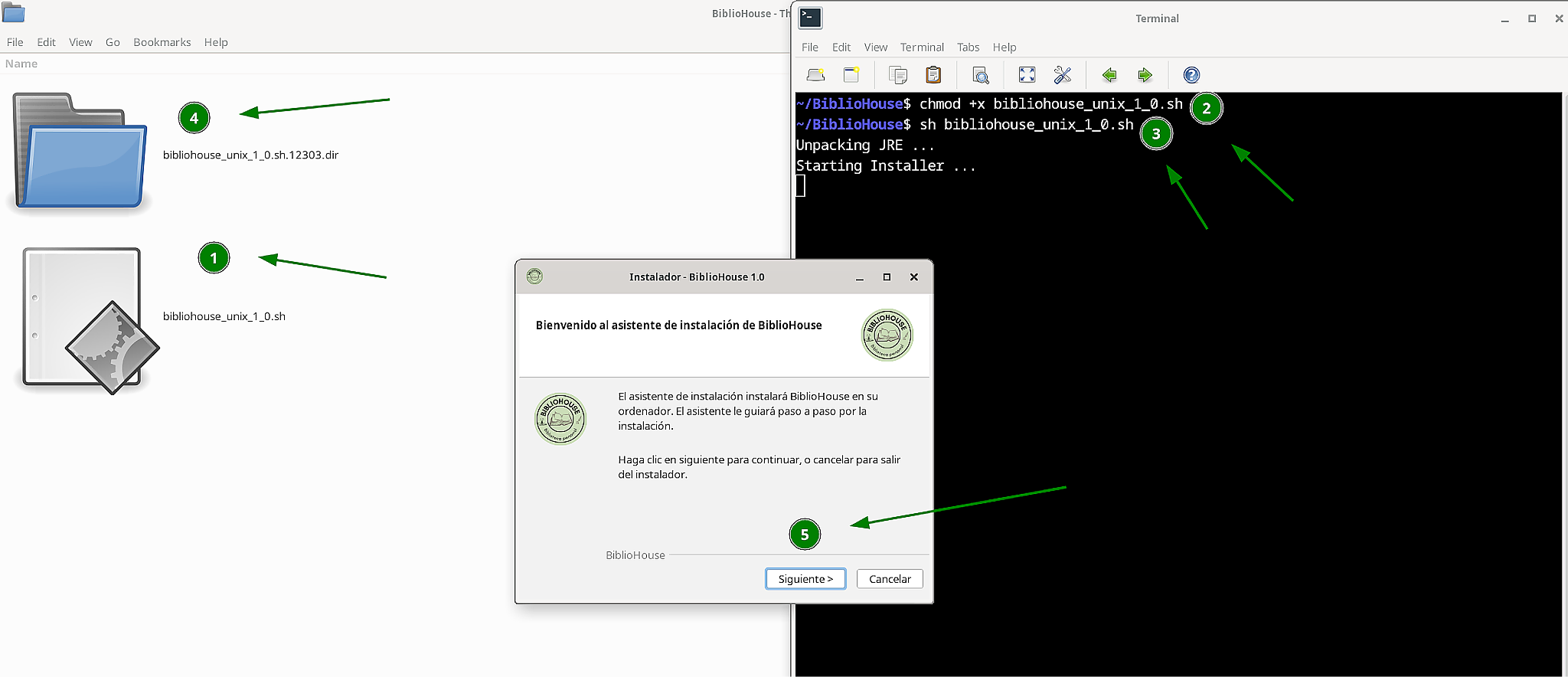Toggle fullscreen mode in Terminal toolbar
The width and height of the screenshot is (1568, 677).
[1027, 75]
